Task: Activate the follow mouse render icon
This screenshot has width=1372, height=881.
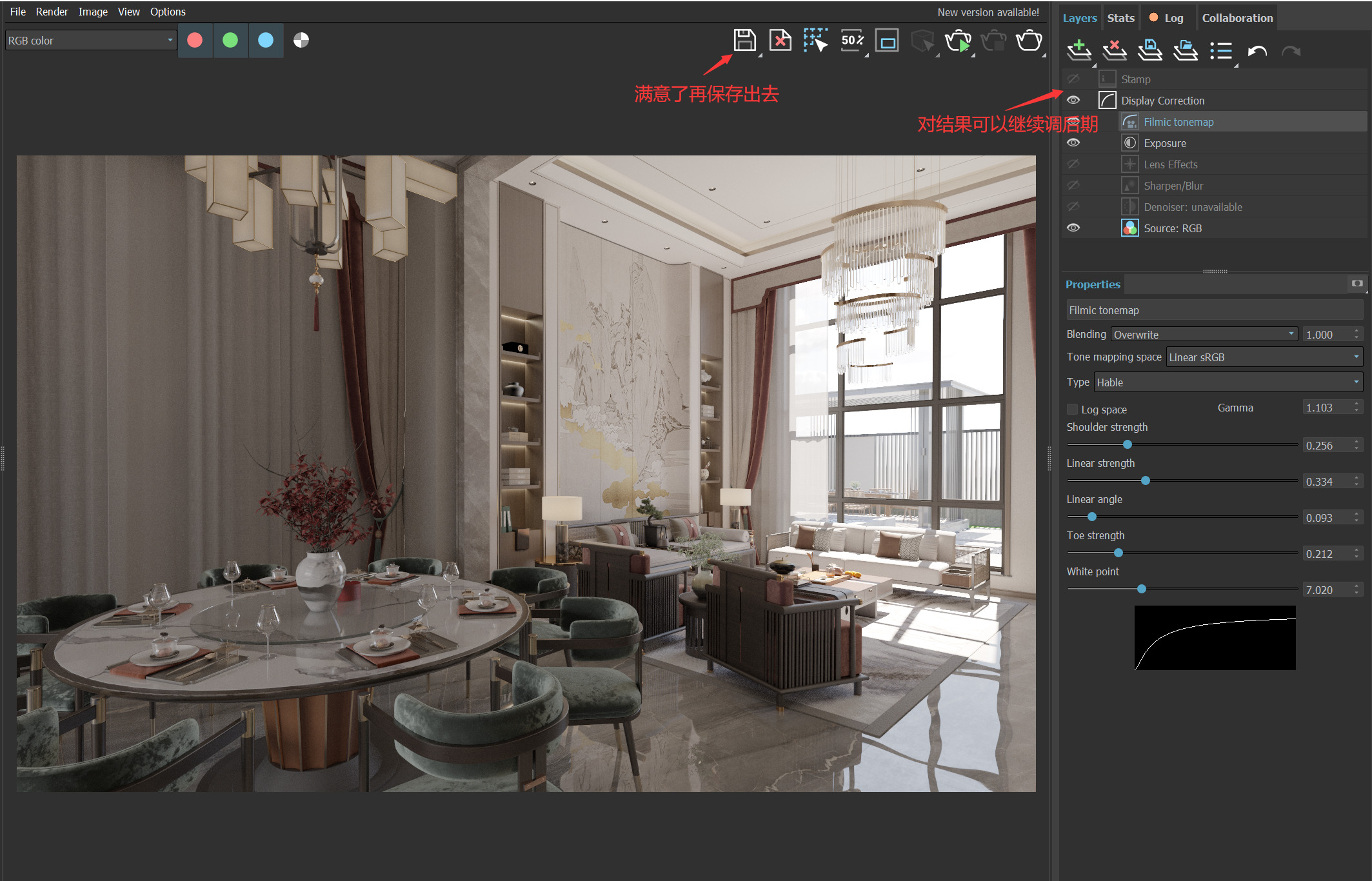Action: click(816, 41)
